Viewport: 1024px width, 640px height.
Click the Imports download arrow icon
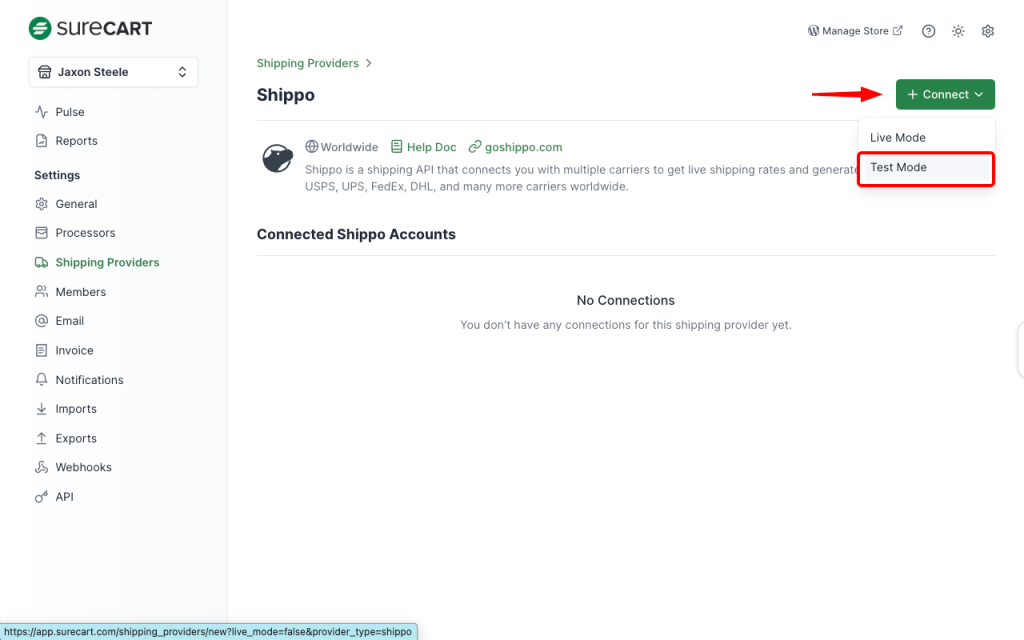pos(41,409)
